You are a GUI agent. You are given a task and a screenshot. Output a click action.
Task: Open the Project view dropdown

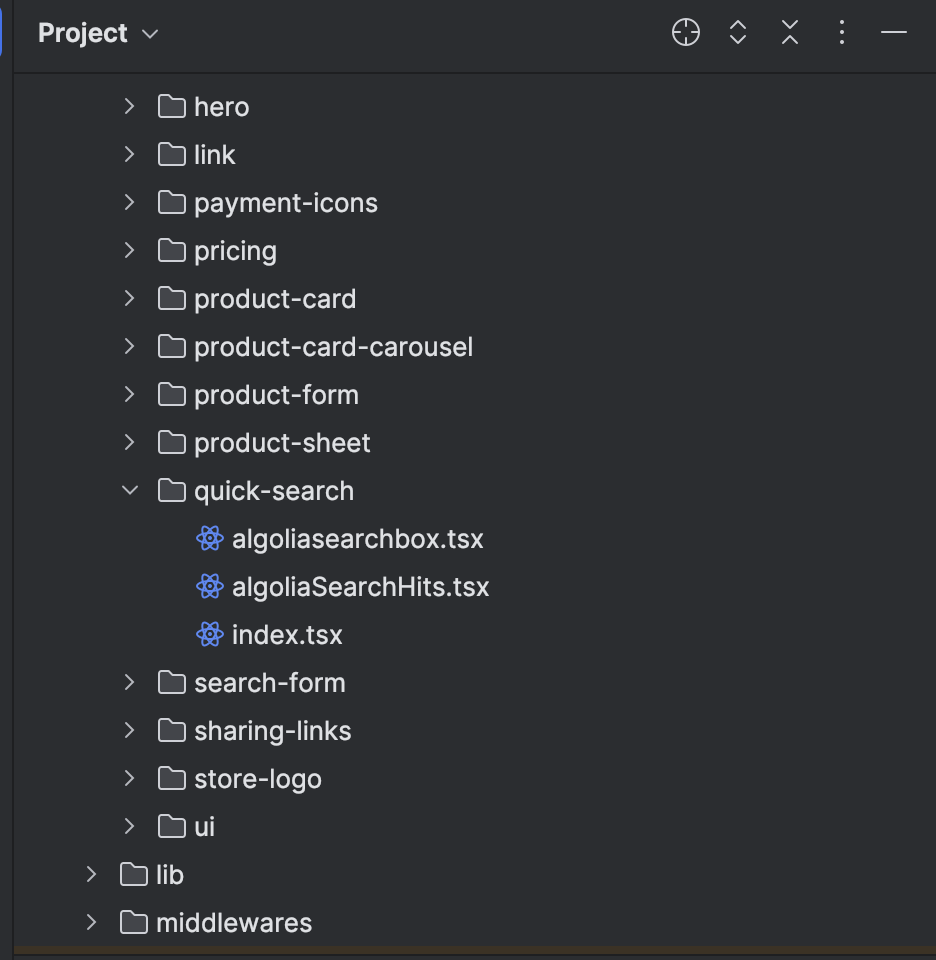click(x=148, y=33)
